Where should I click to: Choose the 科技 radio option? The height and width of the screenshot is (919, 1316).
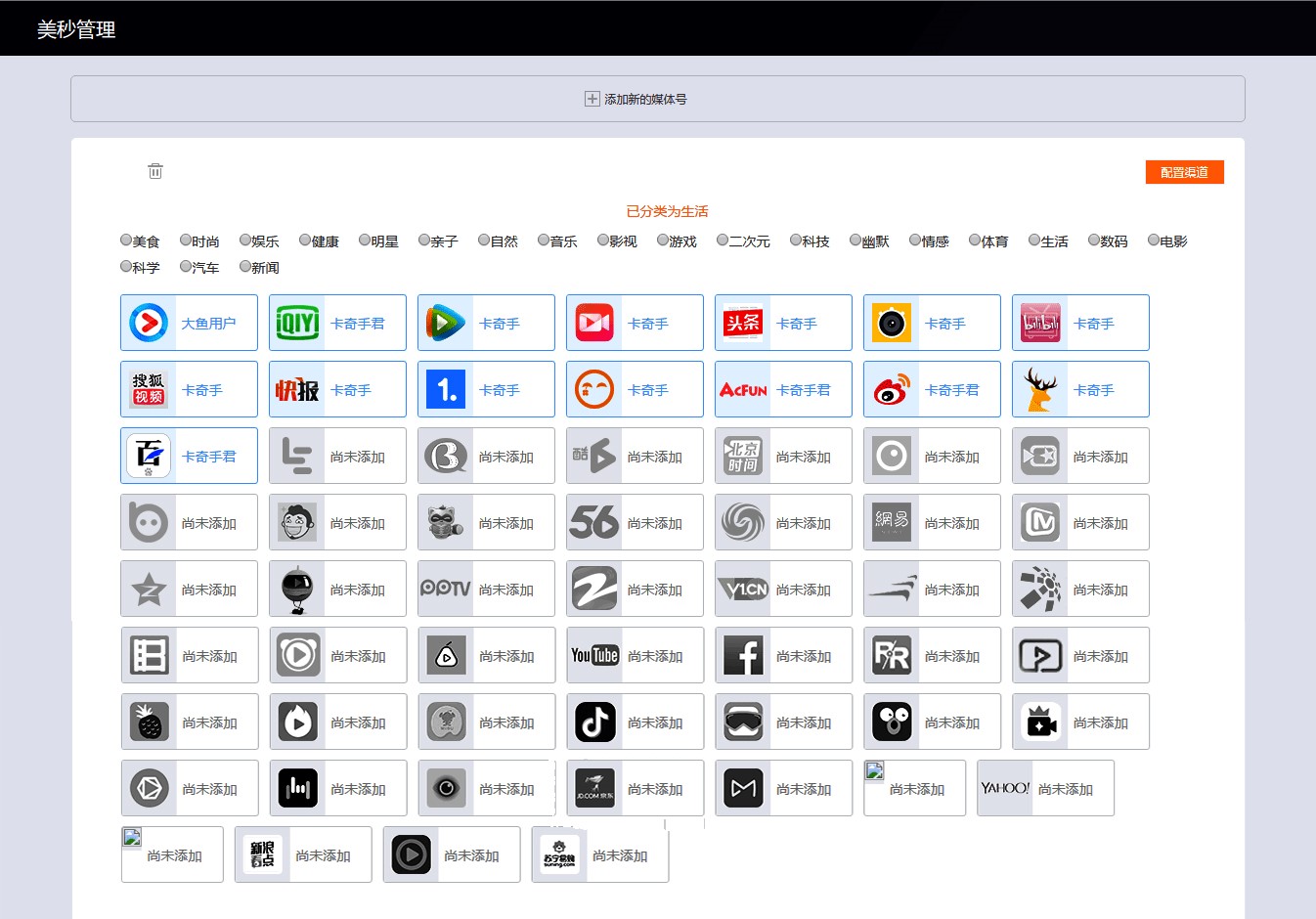(x=796, y=240)
